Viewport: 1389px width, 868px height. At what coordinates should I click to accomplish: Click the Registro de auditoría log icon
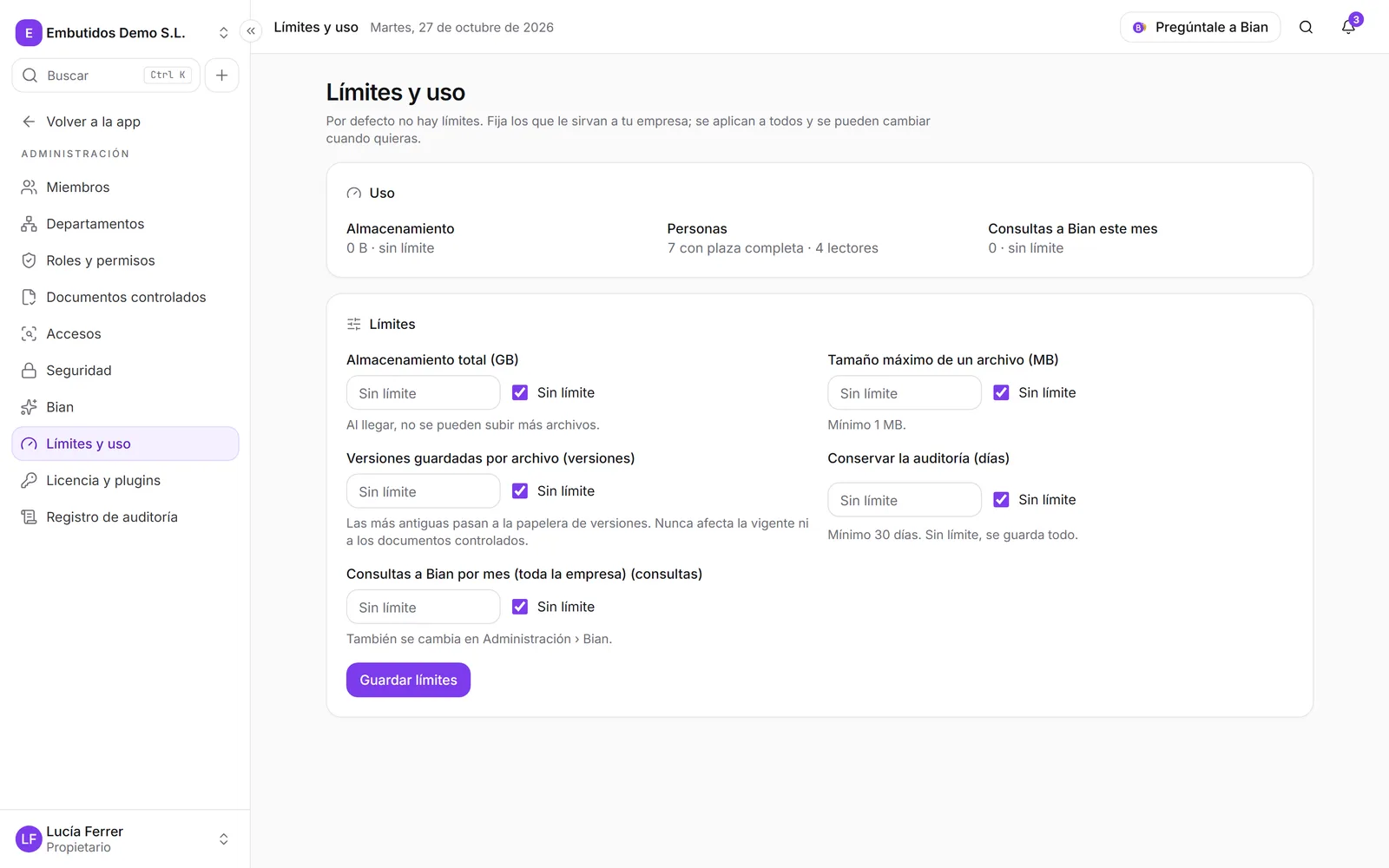pyautogui.click(x=29, y=517)
